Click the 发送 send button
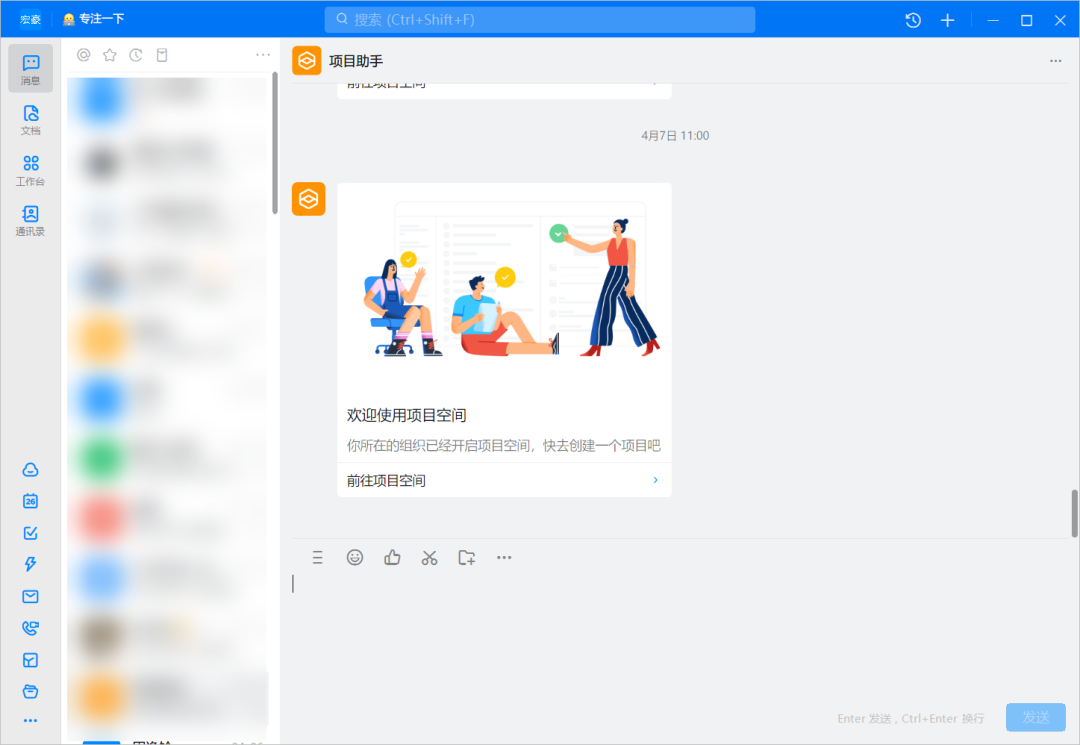 point(1035,717)
